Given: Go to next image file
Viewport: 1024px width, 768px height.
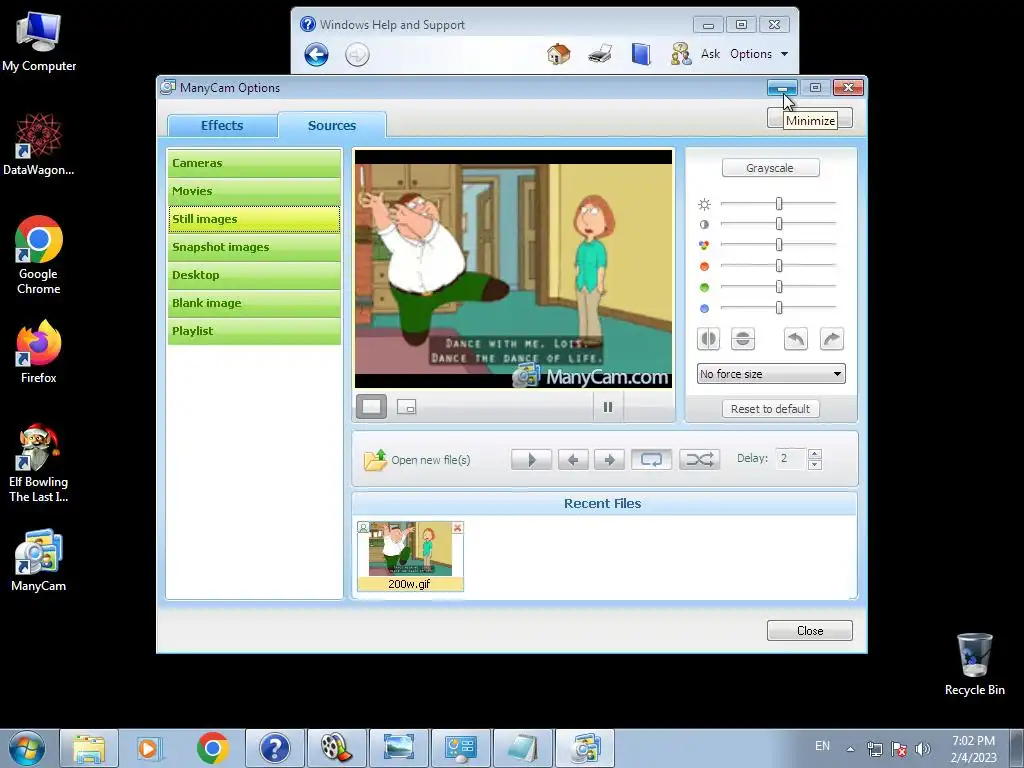Looking at the screenshot, I should point(610,460).
